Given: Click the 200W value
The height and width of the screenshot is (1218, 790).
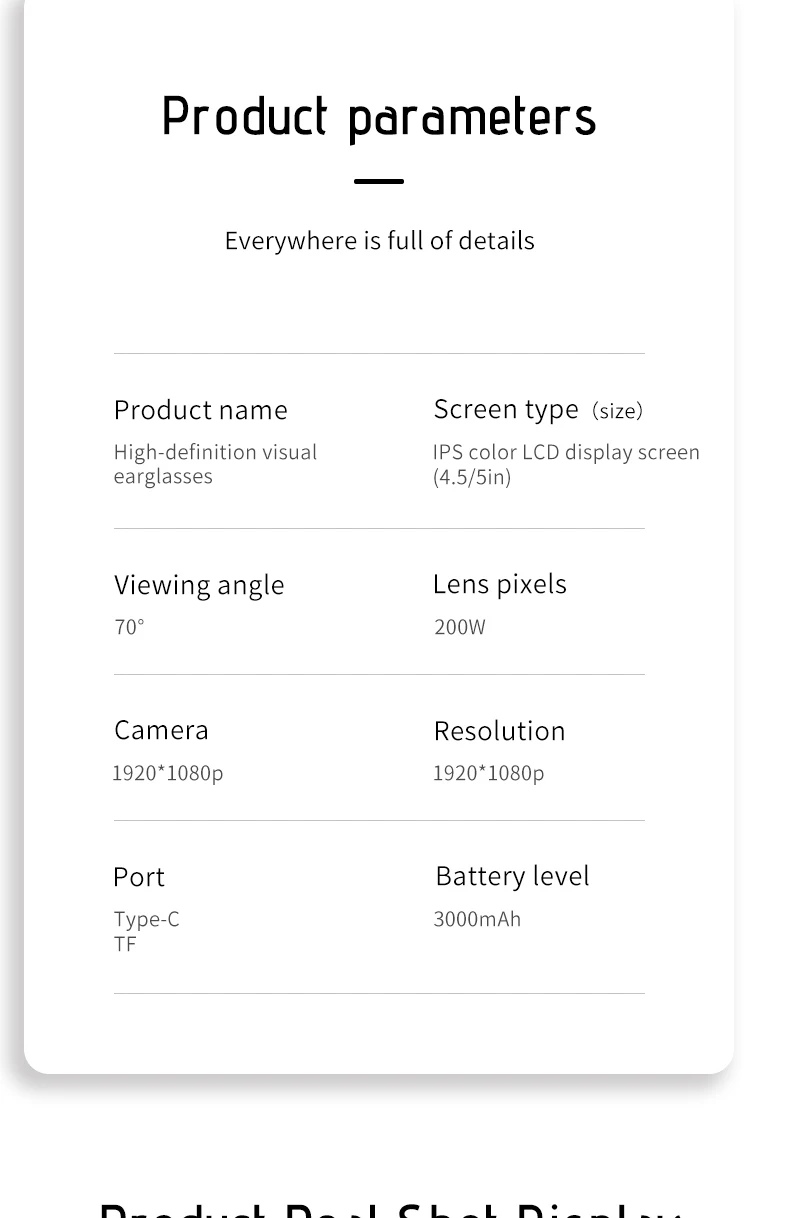Looking at the screenshot, I should pos(460,627).
